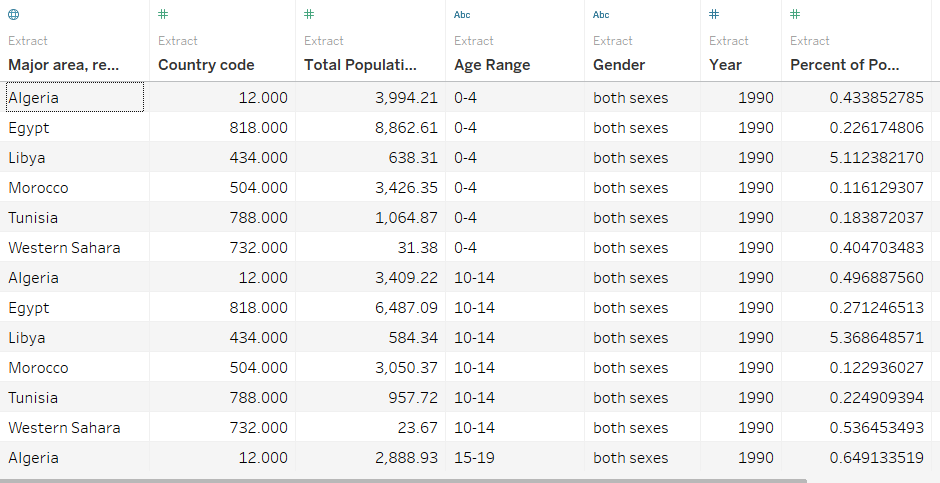Select the Country code column header
940x483 pixels.
[x=206, y=65]
